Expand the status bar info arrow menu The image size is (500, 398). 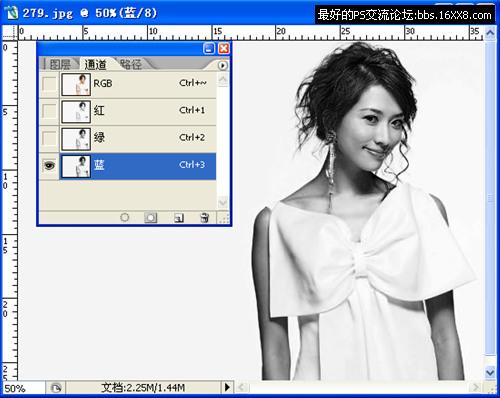[227, 387]
